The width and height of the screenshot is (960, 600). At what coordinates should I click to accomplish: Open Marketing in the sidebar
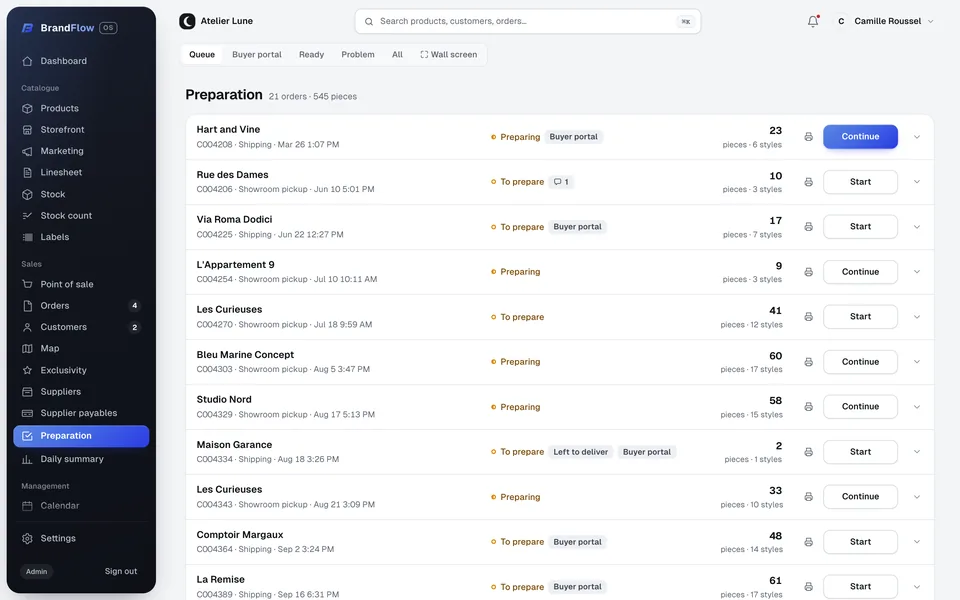[x=81, y=151]
